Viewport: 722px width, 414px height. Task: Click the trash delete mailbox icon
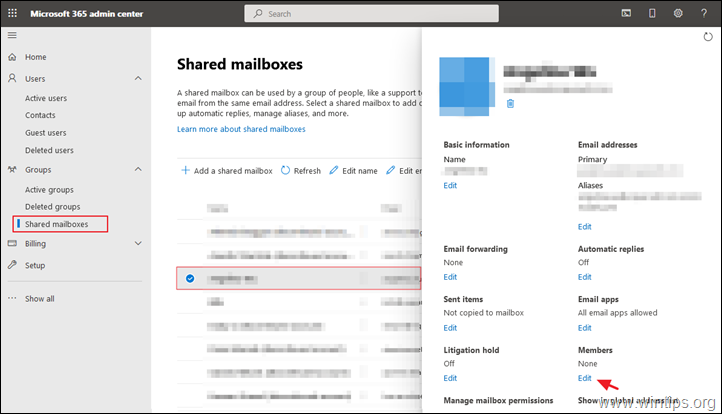click(510, 104)
